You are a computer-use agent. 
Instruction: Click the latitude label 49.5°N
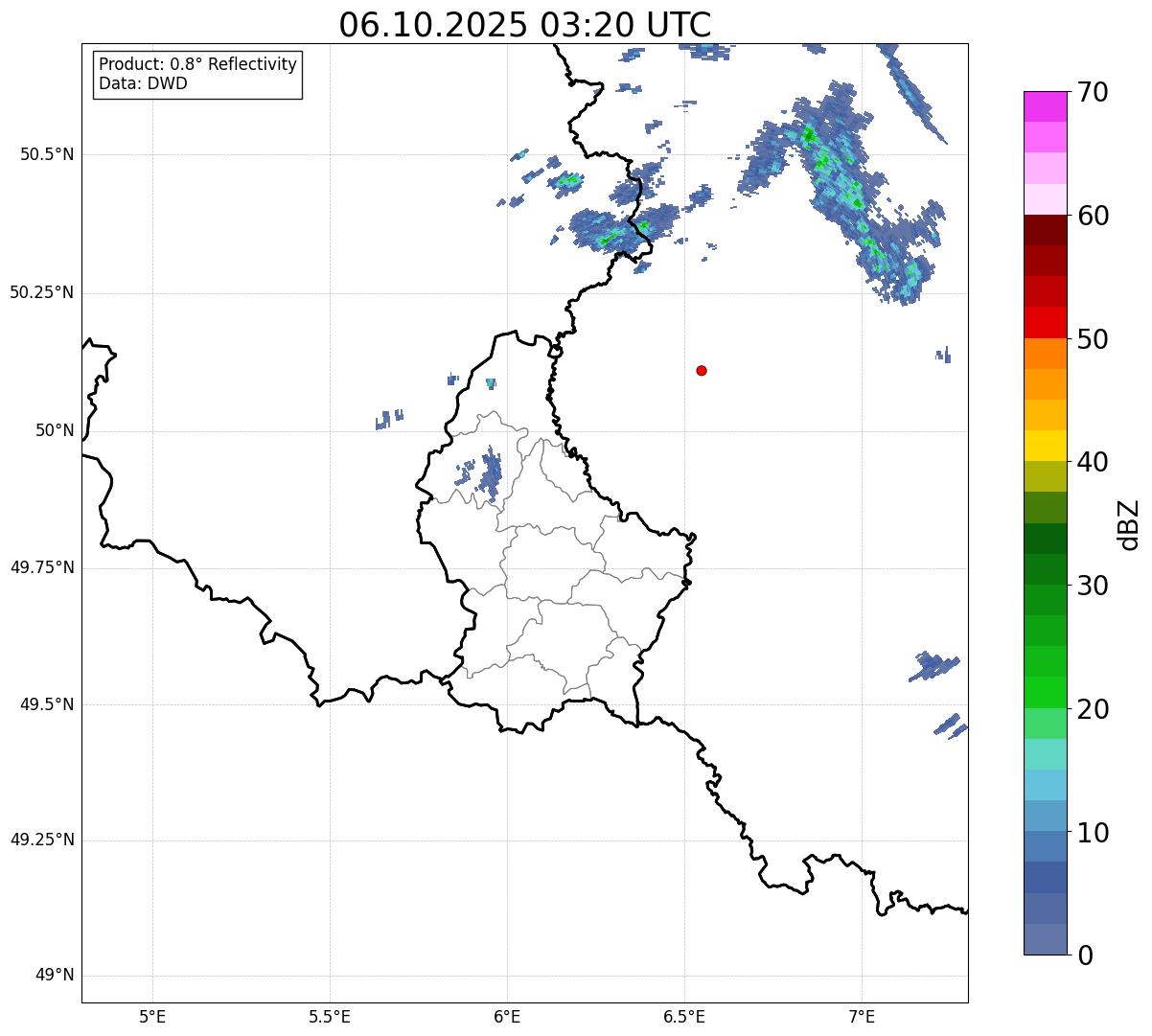[x=47, y=704]
